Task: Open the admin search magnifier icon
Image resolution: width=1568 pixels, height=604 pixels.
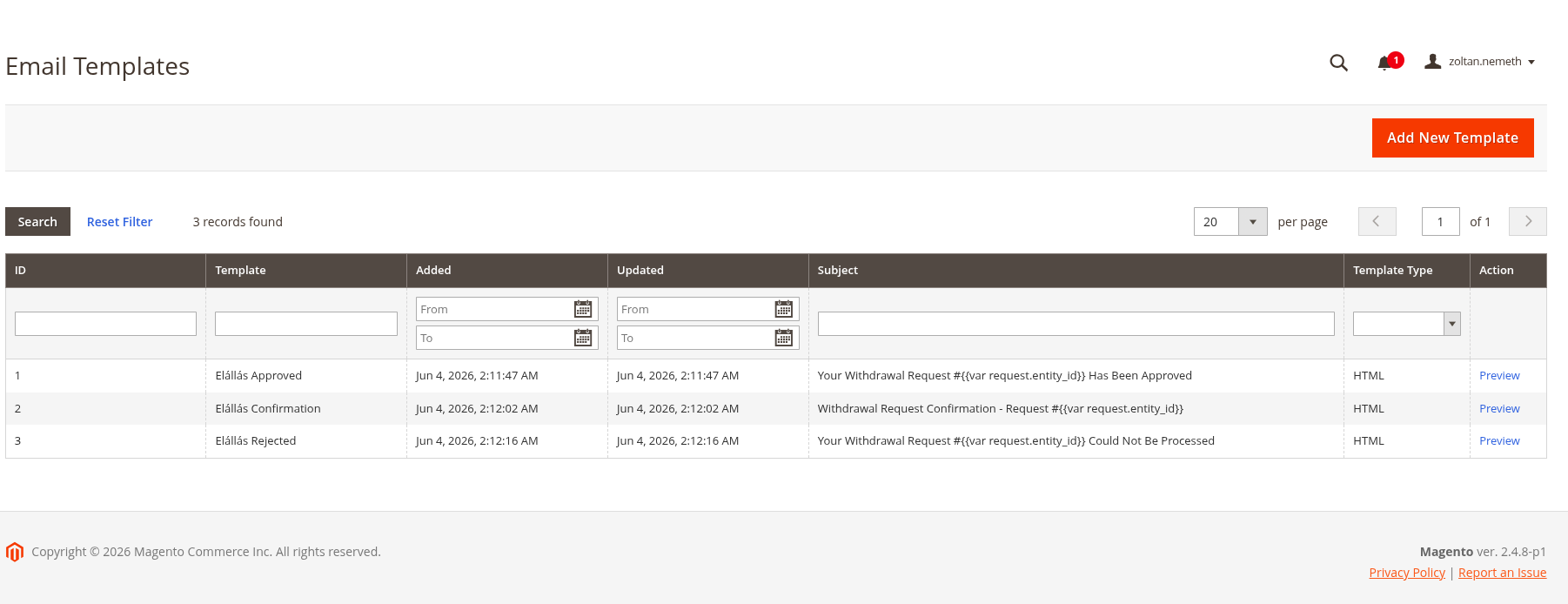Action: coord(1338,63)
